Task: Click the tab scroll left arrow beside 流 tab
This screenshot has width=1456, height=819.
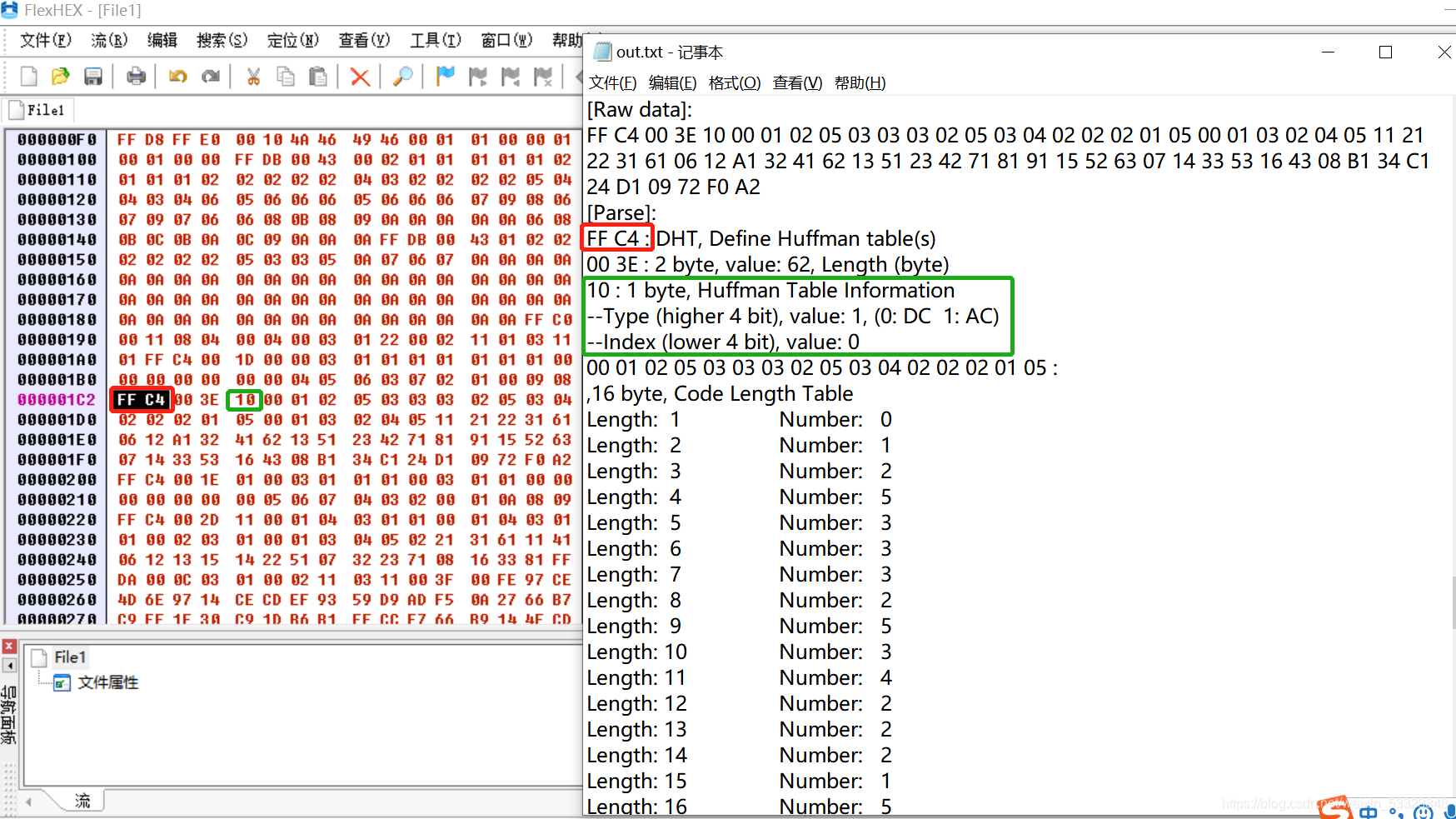Action: (x=28, y=802)
